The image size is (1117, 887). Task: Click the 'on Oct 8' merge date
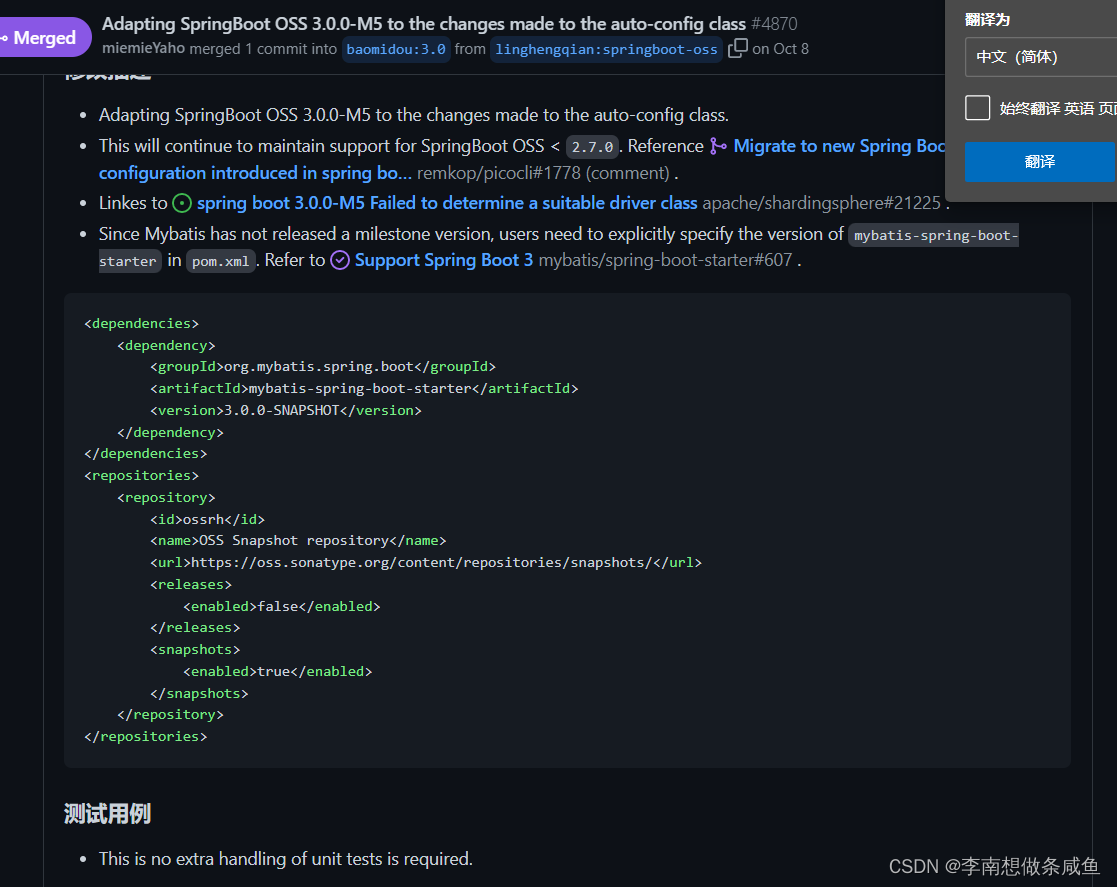pos(780,48)
